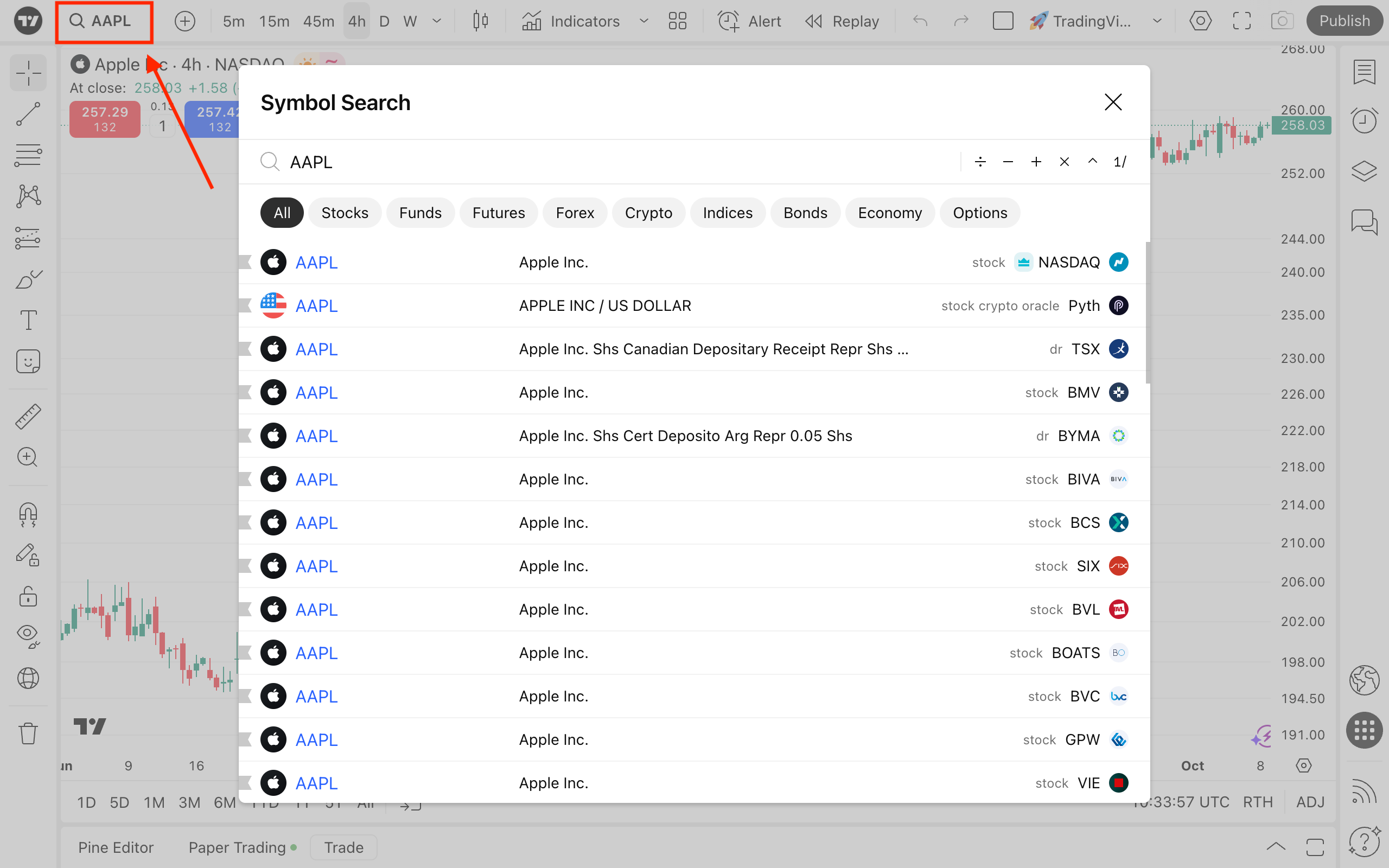Switch to the Crypto filter tab
This screenshot has height=868, width=1389.
click(648, 213)
